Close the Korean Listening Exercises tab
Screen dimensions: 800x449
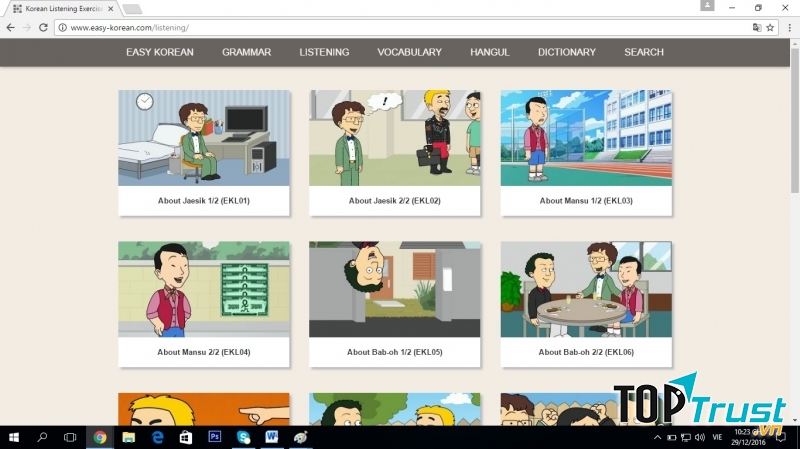pyautogui.click(x=111, y=9)
